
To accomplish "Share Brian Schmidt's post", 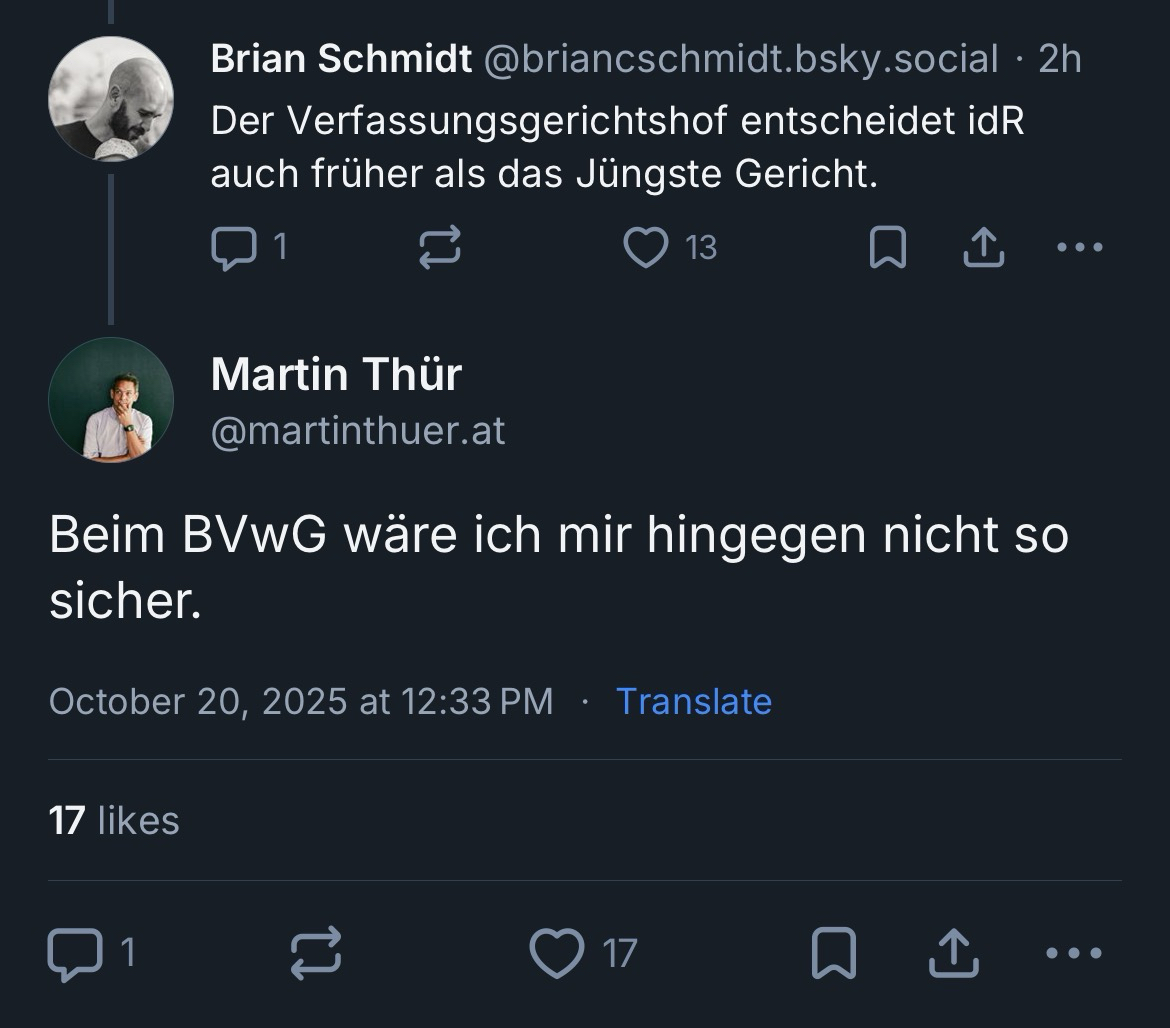I will pos(983,247).
